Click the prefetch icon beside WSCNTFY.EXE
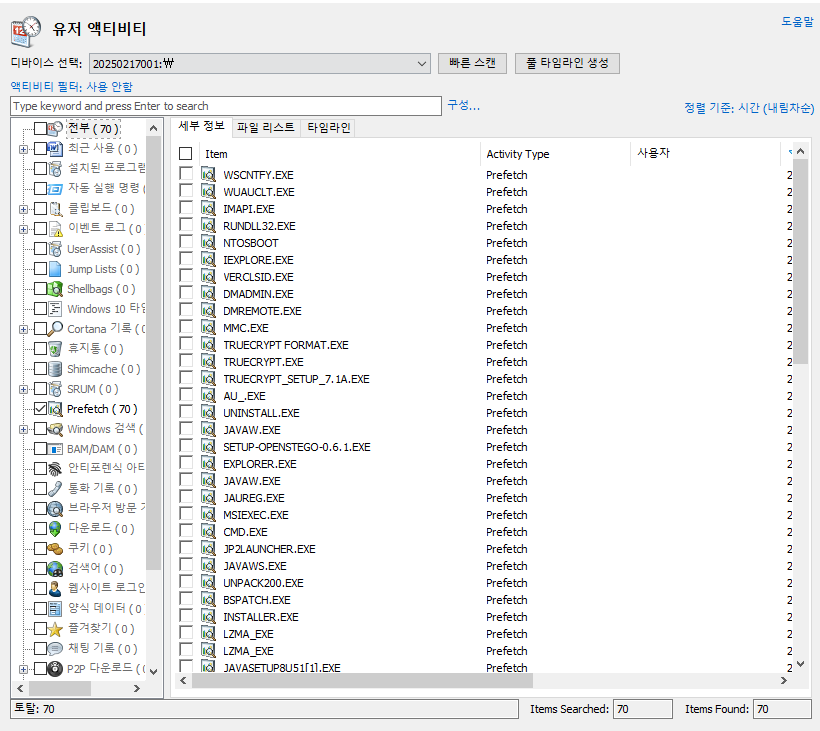 tap(208, 175)
